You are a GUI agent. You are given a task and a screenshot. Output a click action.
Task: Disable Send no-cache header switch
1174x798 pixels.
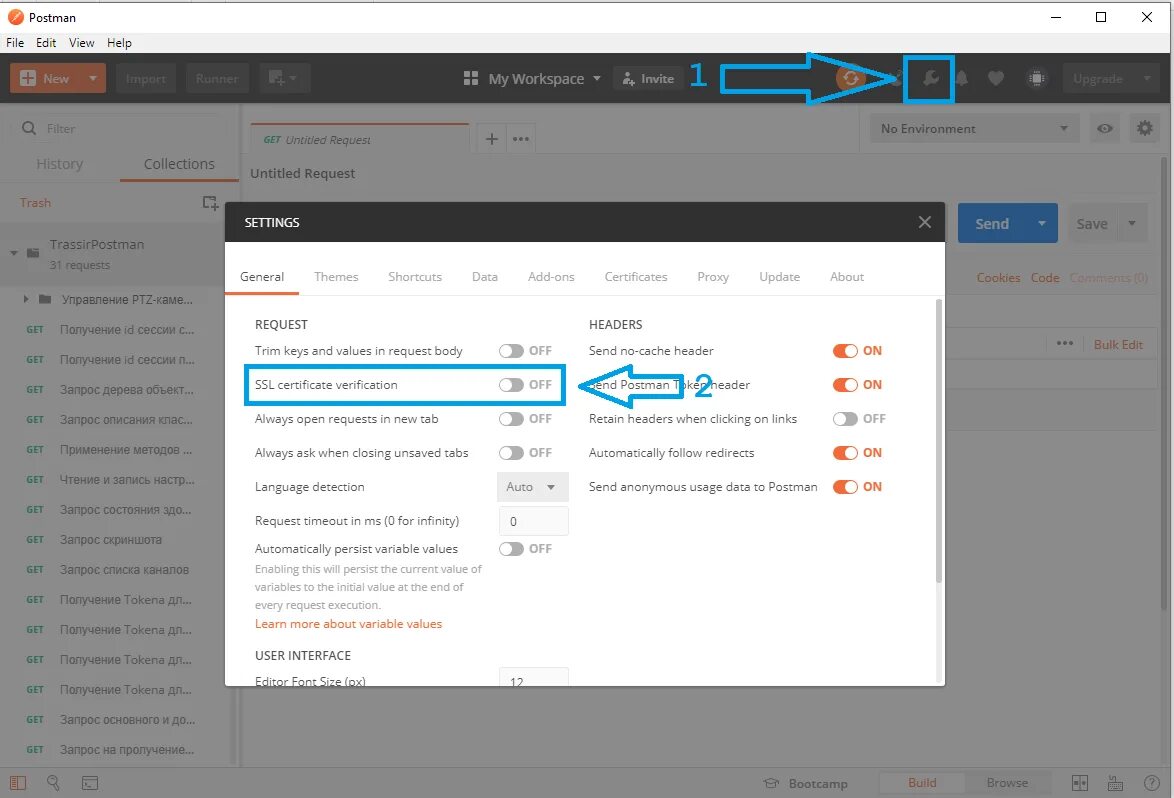click(845, 351)
